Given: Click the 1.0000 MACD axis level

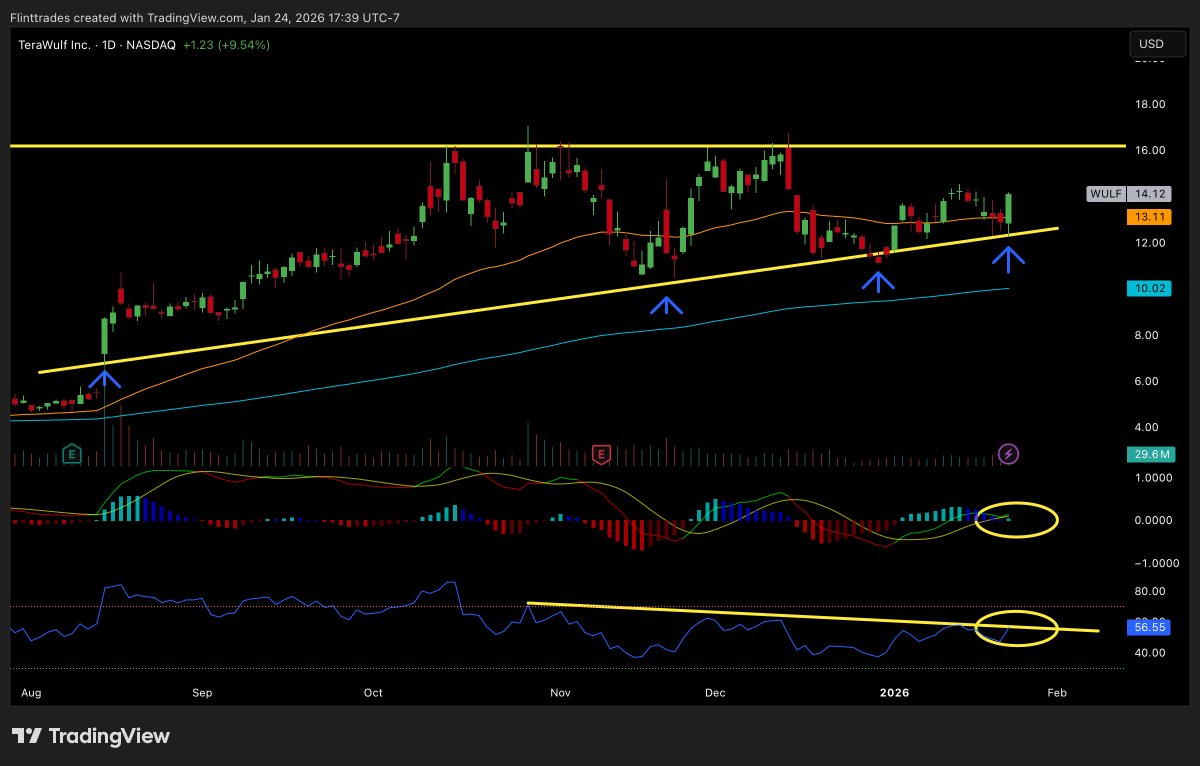Looking at the screenshot, I should pos(1154,478).
